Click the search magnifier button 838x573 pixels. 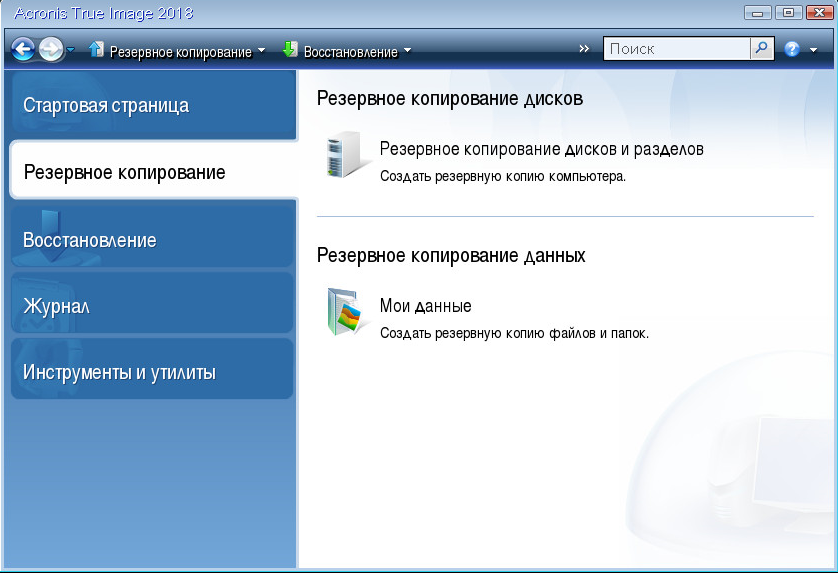(x=762, y=49)
